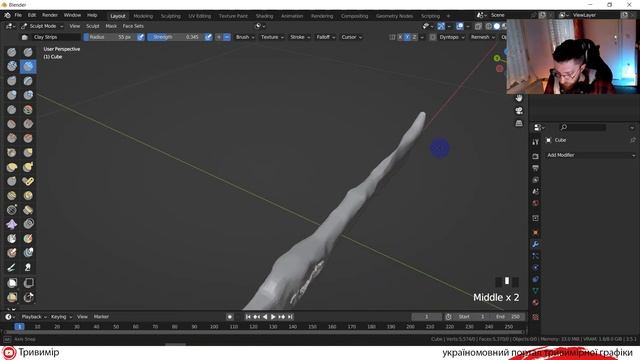Select solid viewport shading mode
Image resolution: width=640 pixels, height=360 pixels.
[x=496, y=26]
